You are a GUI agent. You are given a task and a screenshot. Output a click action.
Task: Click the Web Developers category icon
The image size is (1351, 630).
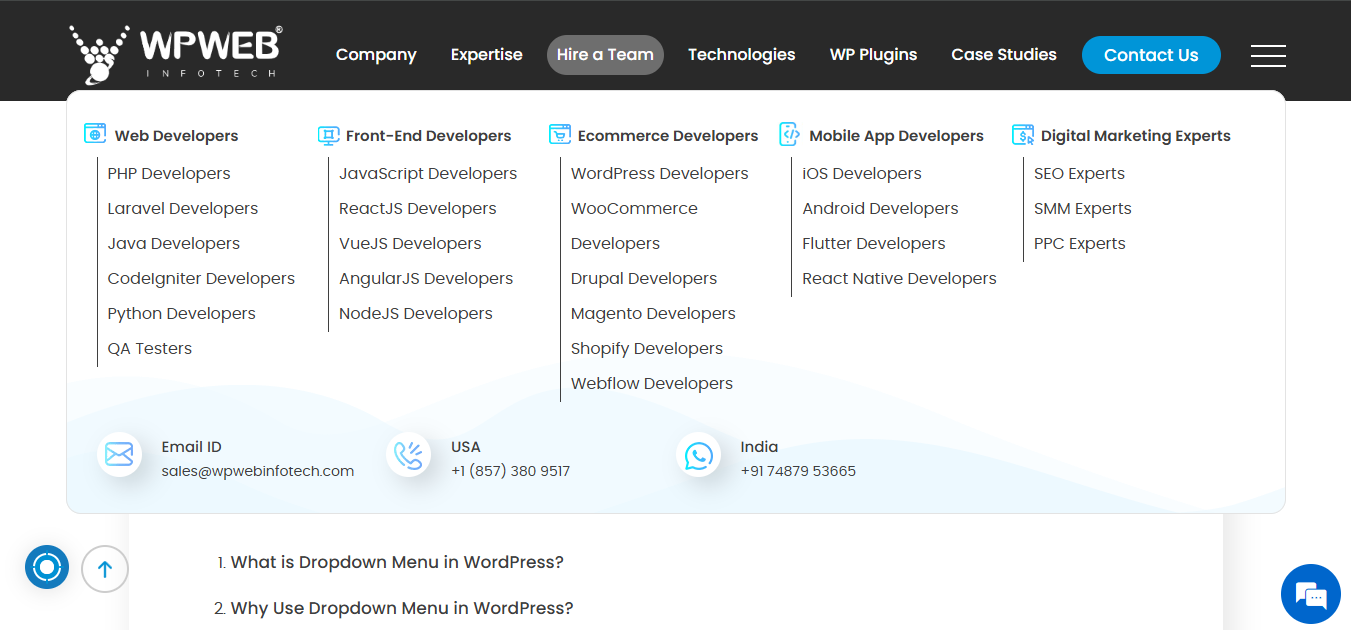tap(95, 134)
